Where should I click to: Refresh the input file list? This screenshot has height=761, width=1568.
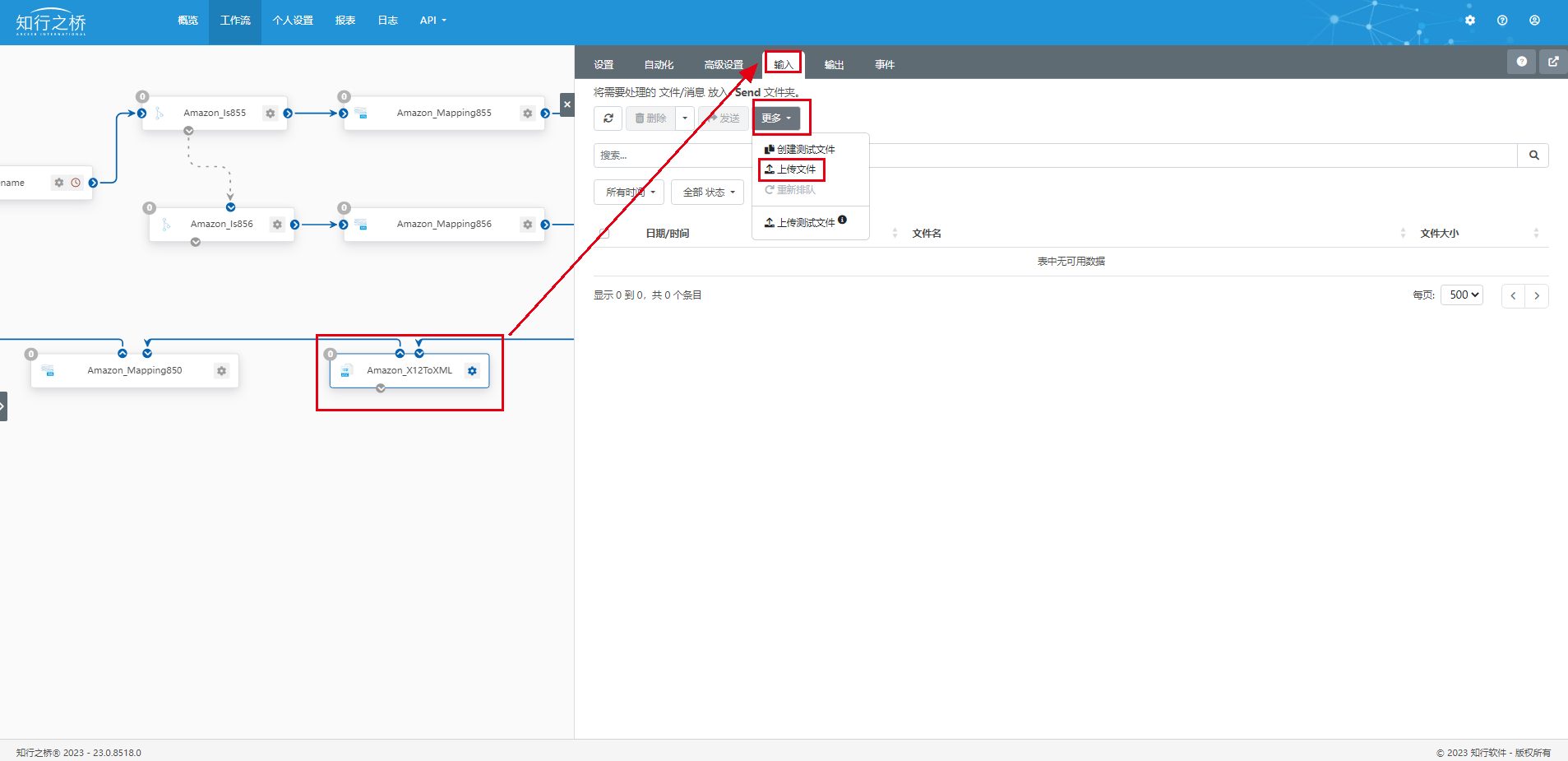point(608,118)
